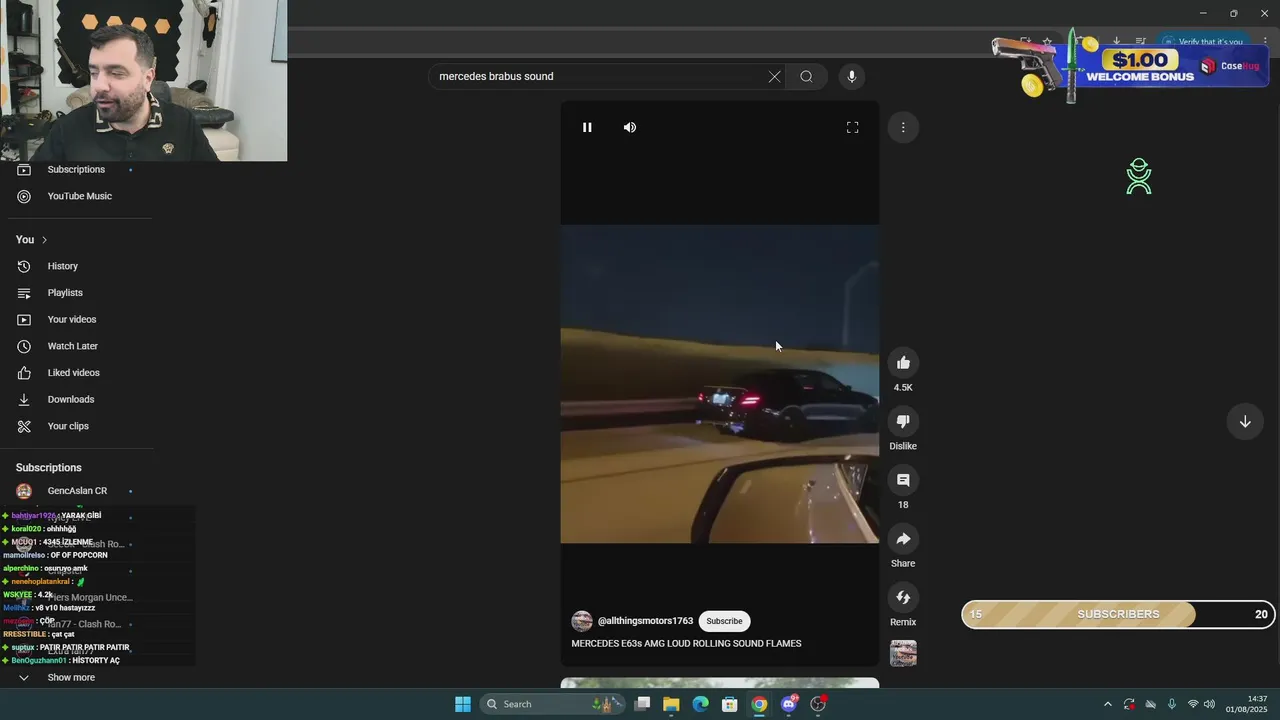
Task: Start voice search with microphone
Action: [x=852, y=77]
